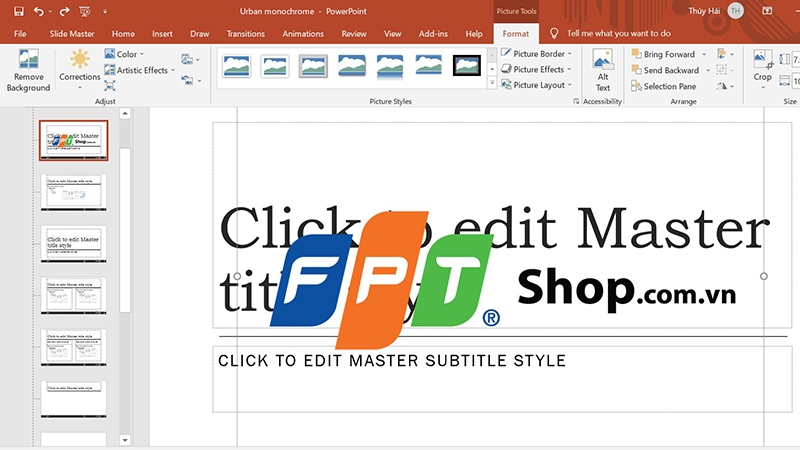Viewport: 800px width, 450px height.
Task: Switch to Home tab
Action: (123, 34)
